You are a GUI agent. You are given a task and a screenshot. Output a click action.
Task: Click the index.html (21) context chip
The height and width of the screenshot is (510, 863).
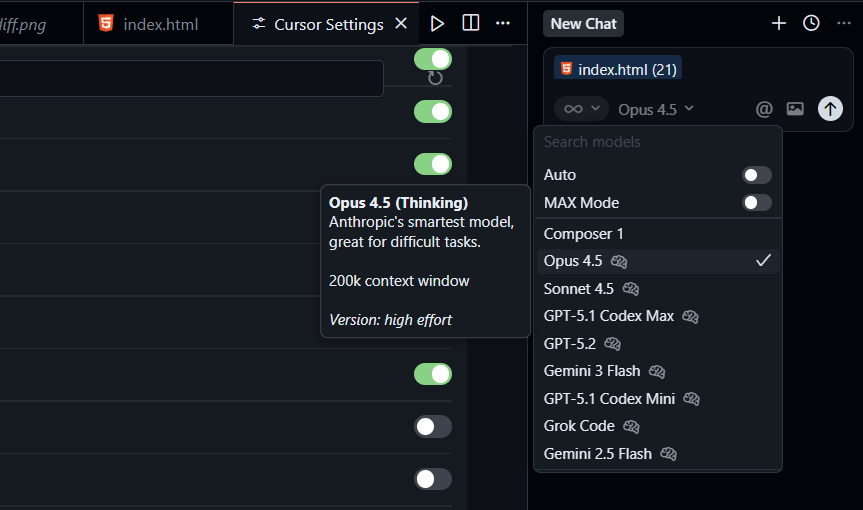(618, 69)
